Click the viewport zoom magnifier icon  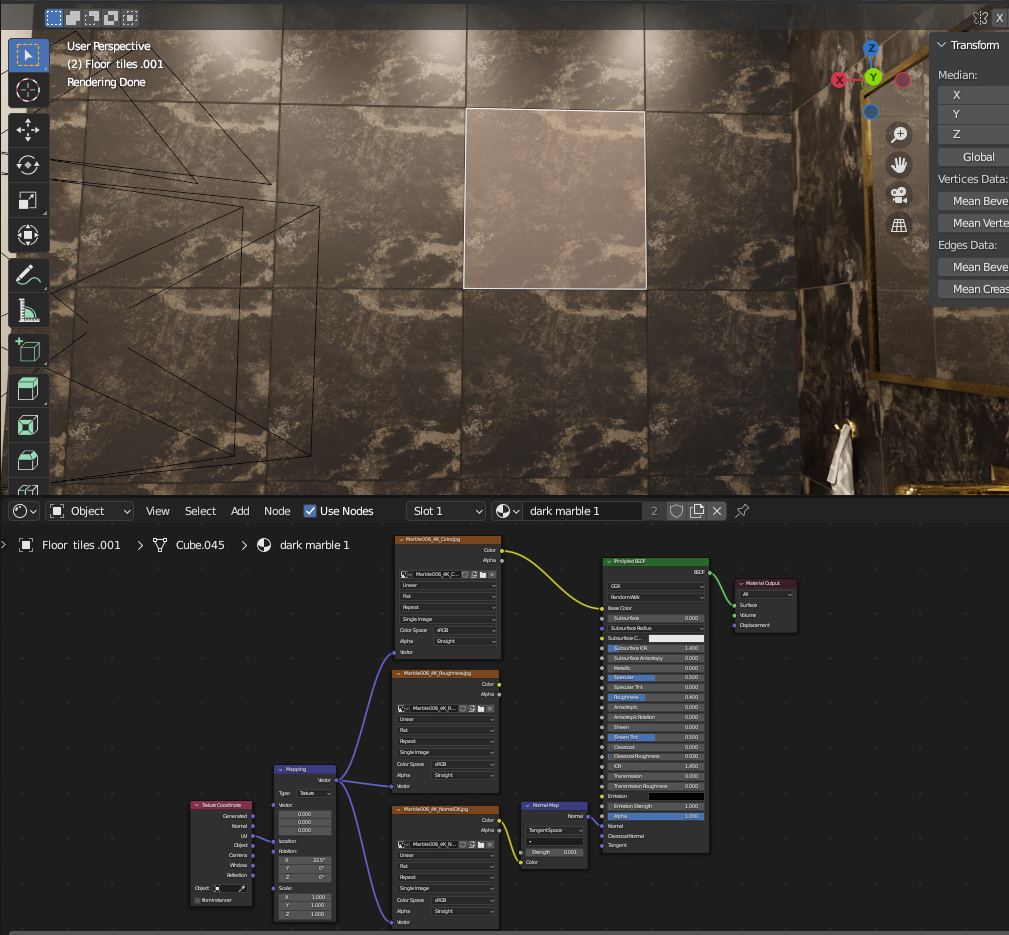click(899, 135)
